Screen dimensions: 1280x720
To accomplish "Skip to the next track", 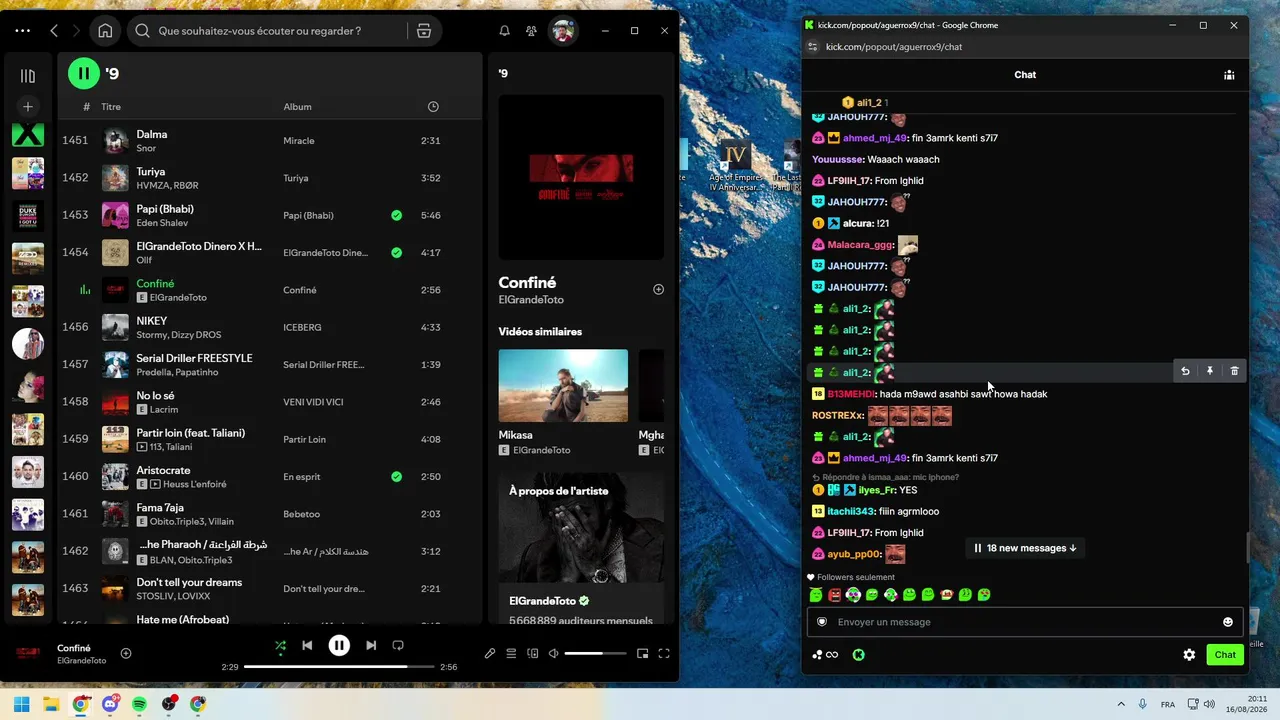I will click(x=371, y=646).
